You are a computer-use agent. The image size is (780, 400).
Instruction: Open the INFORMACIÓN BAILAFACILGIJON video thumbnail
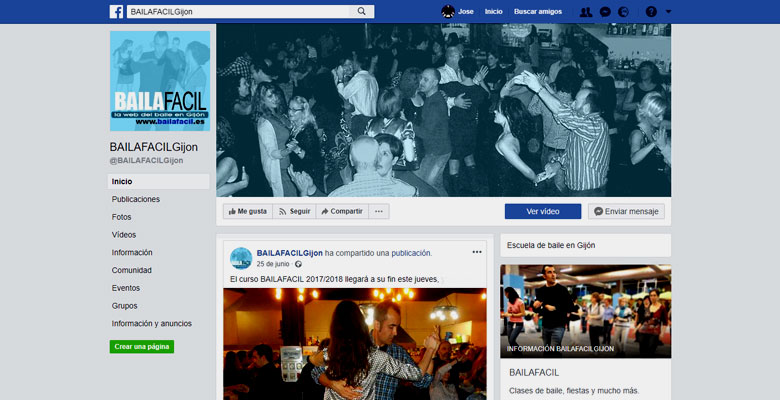click(585, 311)
